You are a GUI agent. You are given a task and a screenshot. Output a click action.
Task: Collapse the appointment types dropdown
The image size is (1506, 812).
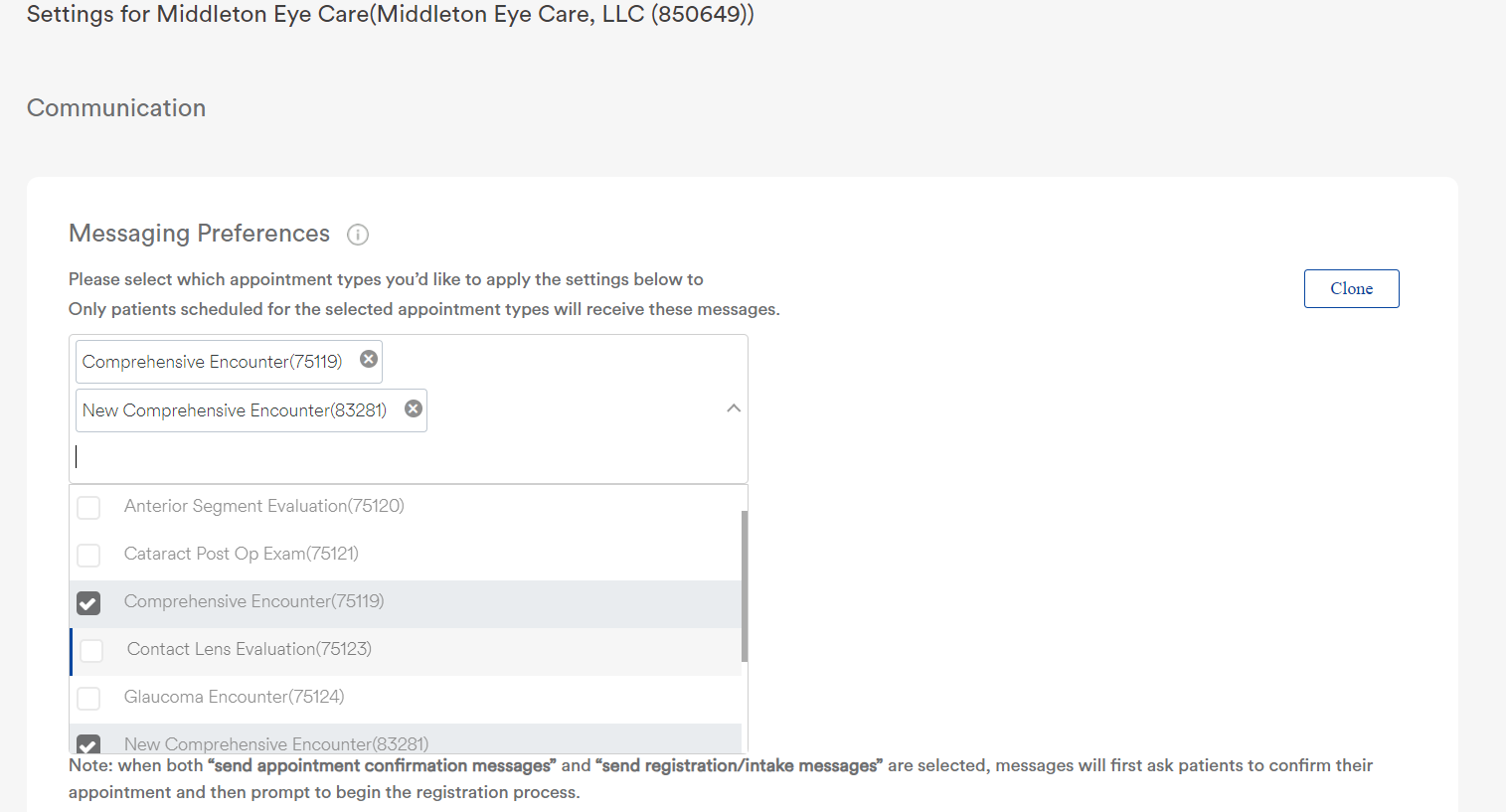click(734, 408)
